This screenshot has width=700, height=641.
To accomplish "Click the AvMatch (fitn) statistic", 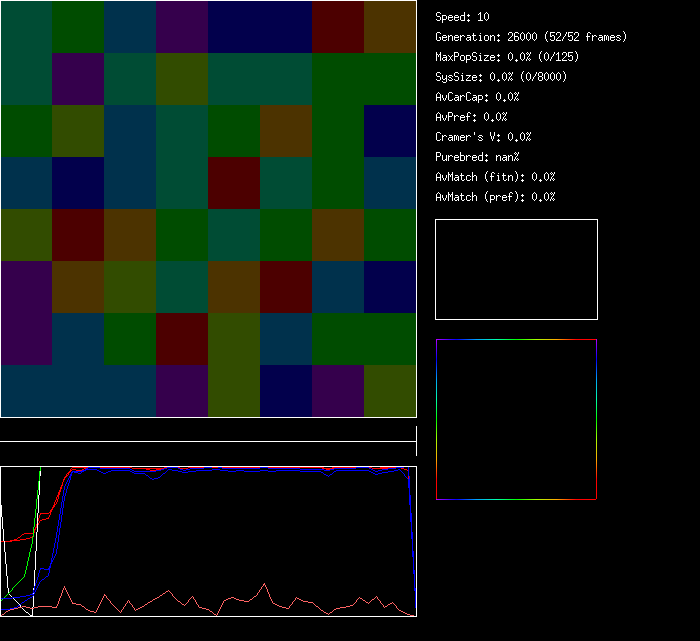I will click(x=495, y=177).
